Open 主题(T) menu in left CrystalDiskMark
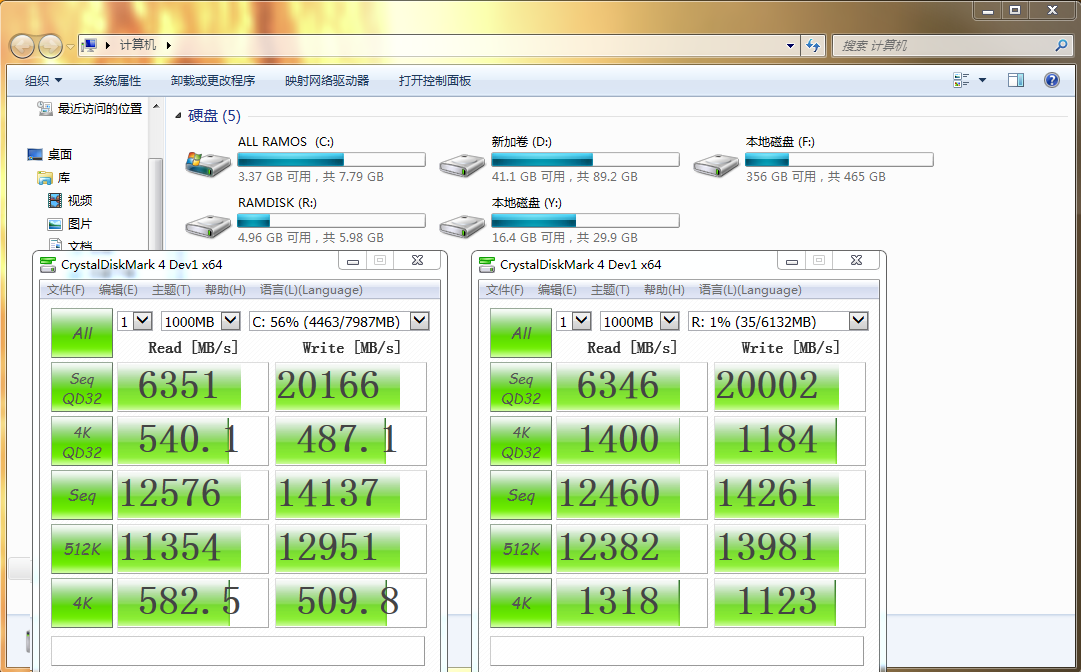 click(x=171, y=289)
